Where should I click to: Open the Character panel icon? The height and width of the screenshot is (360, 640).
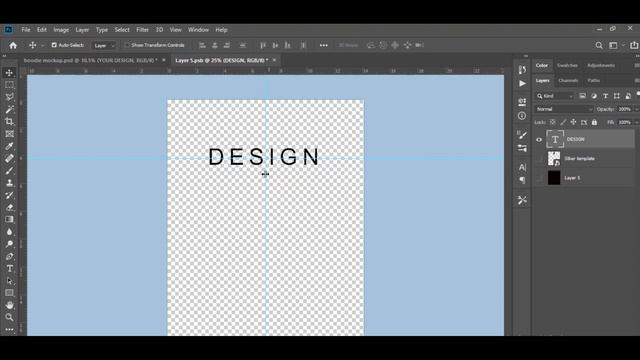coord(522,167)
